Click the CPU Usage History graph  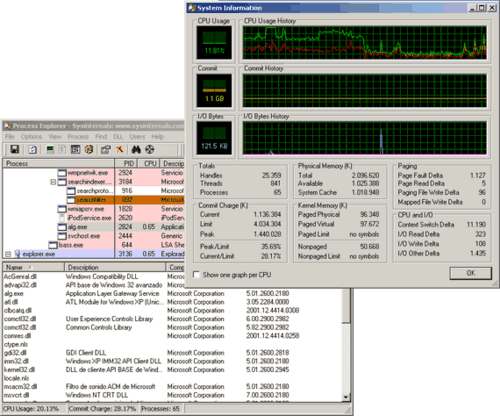click(365, 43)
